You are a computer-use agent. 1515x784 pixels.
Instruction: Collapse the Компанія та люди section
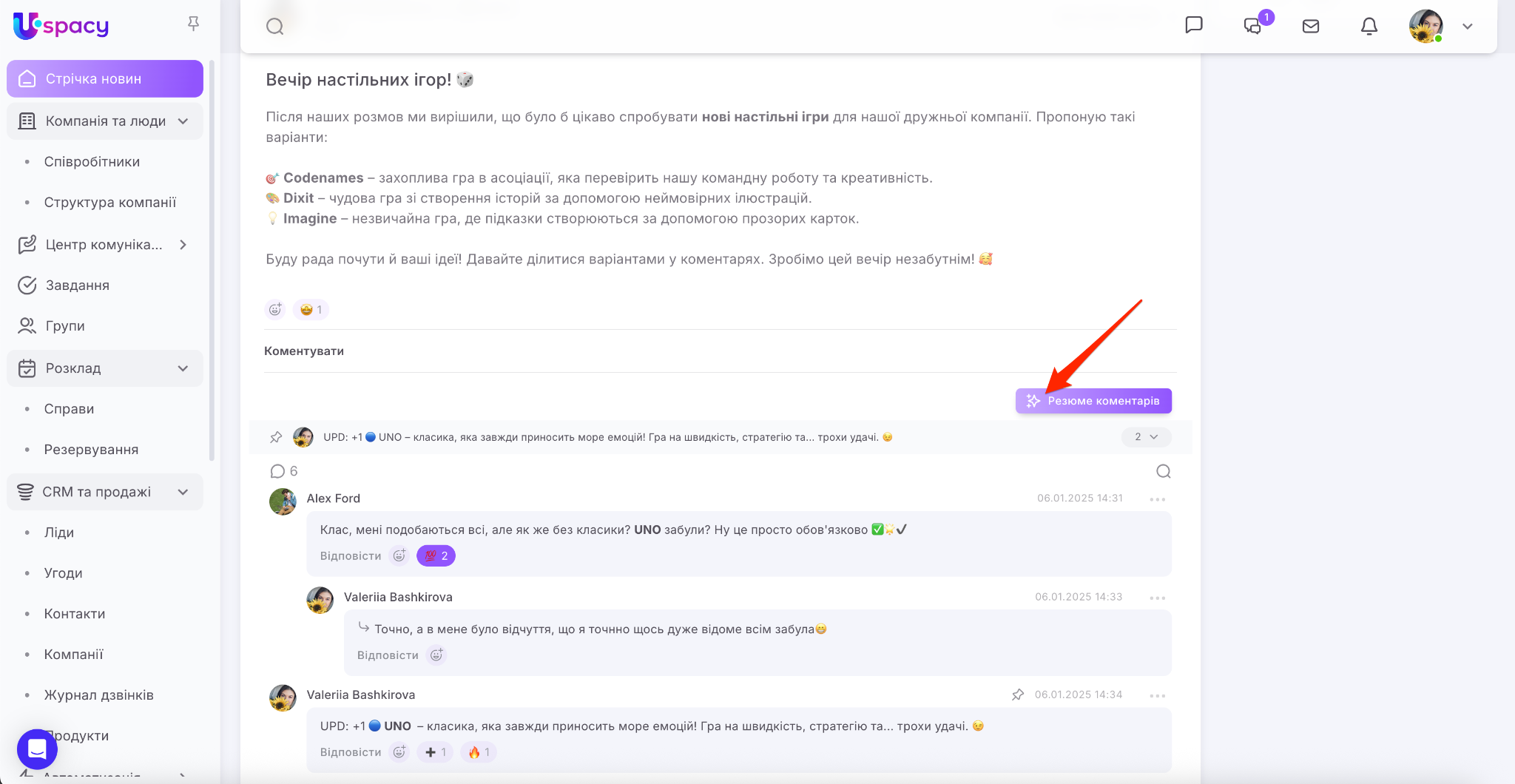point(183,121)
